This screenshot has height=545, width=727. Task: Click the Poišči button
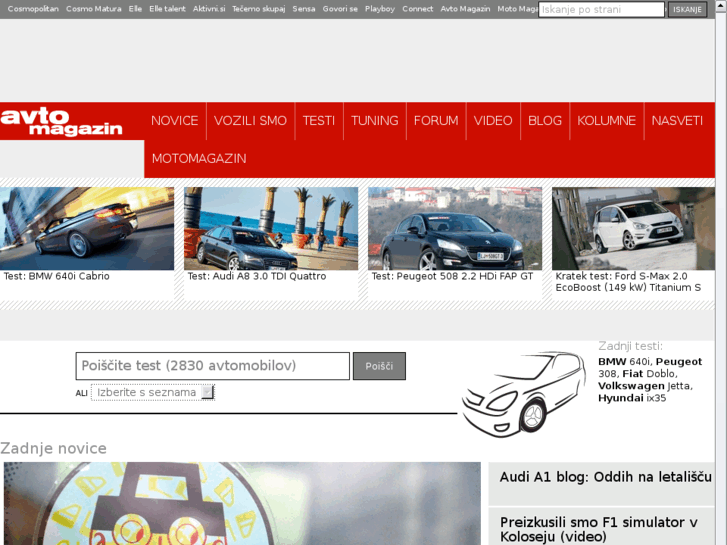(379, 366)
